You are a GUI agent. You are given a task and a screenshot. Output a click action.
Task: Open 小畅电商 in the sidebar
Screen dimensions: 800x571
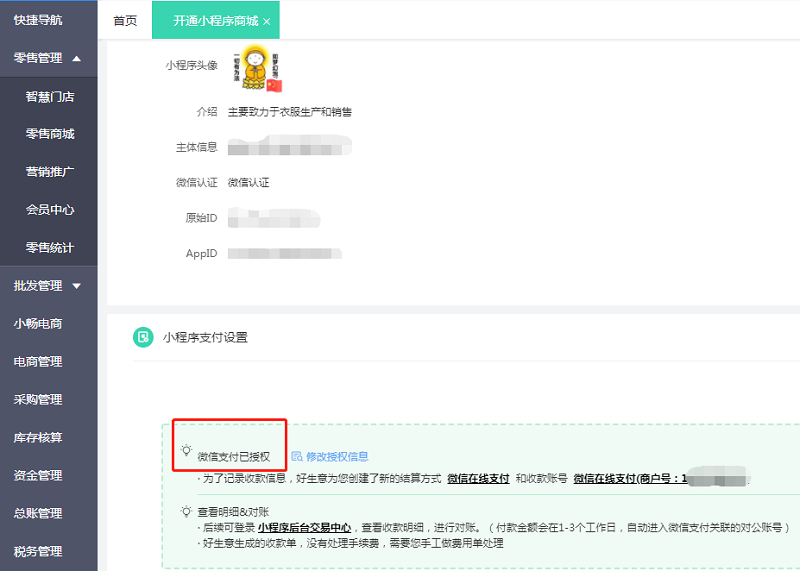[38, 324]
